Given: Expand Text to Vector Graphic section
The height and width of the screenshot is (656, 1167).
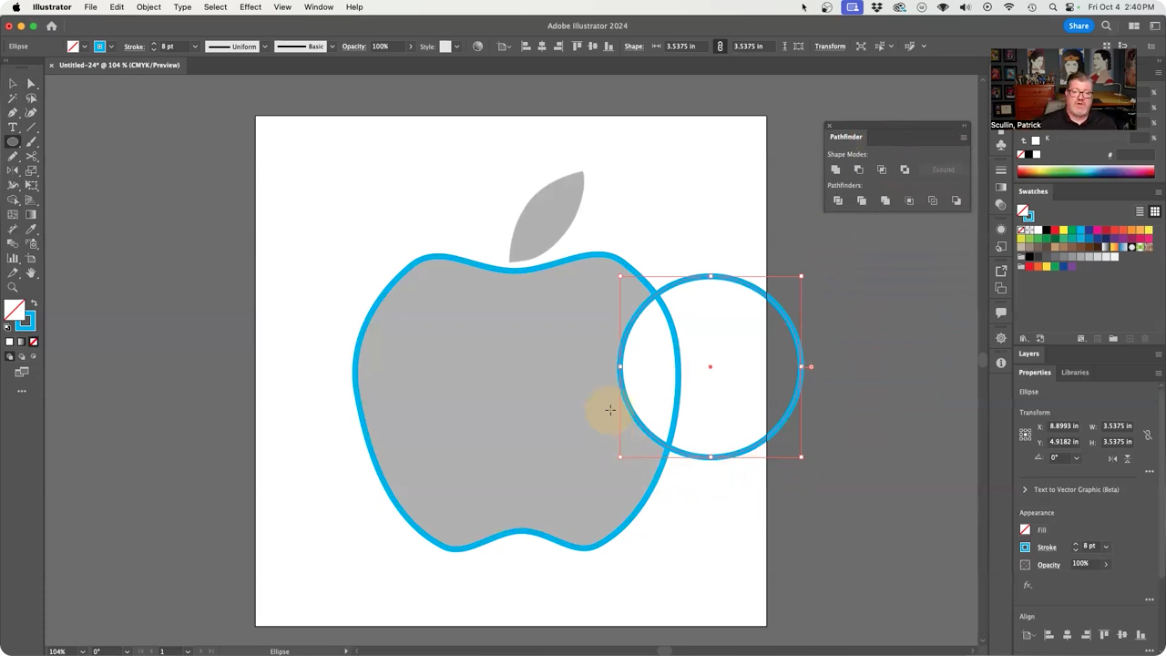Looking at the screenshot, I should [x=1025, y=490].
